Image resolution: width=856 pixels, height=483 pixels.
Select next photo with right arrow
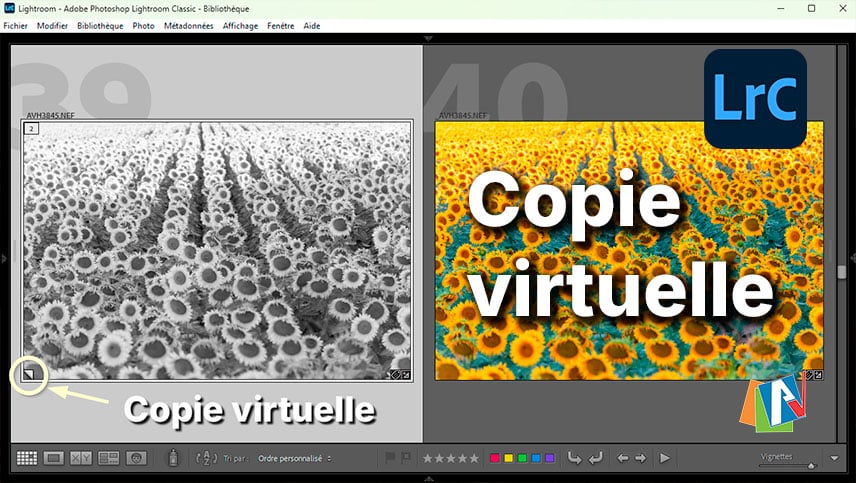(640, 458)
